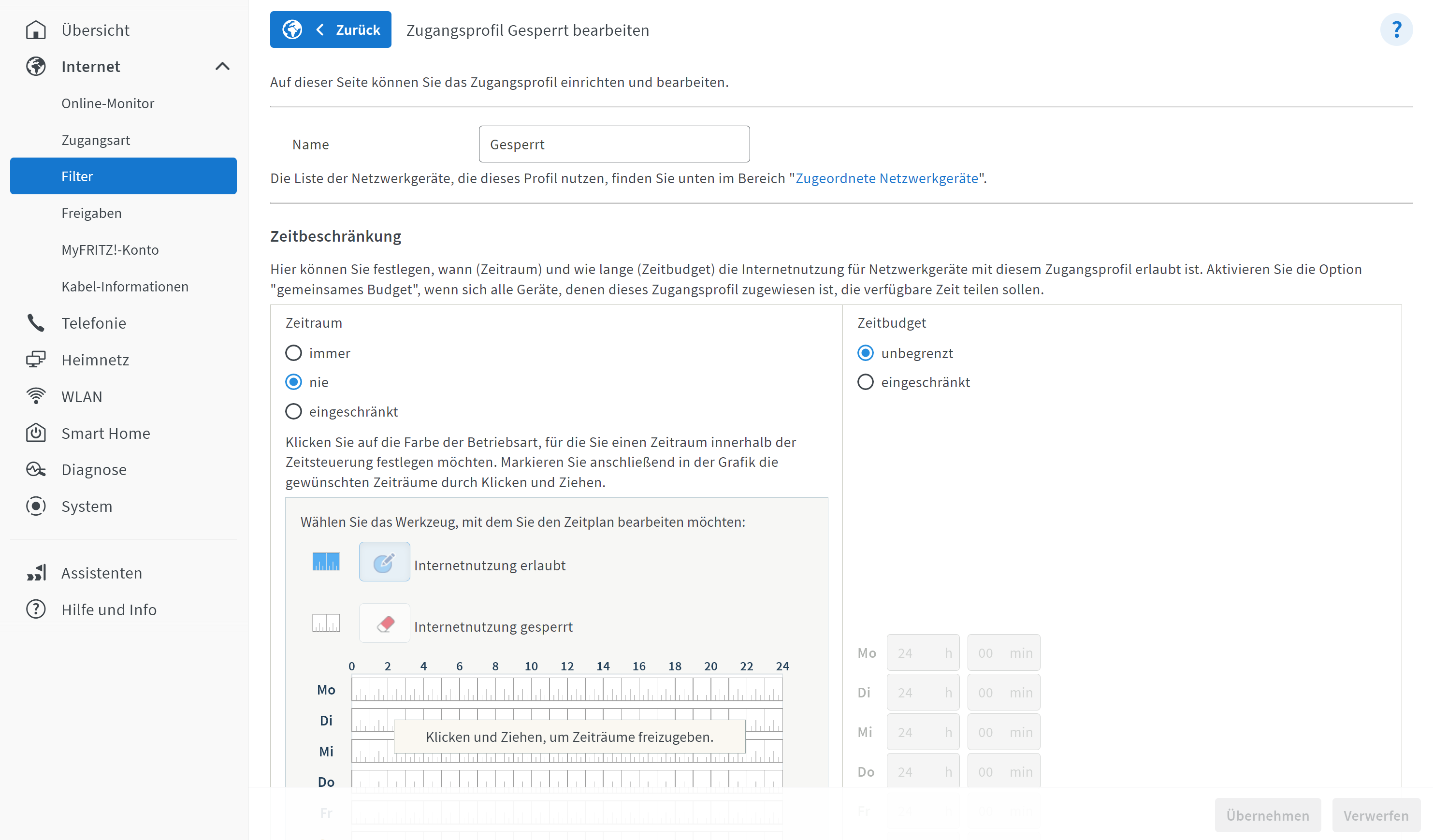1433x840 pixels.
Task: Click the Übersicht home icon
Action: click(x=36, y=29)
